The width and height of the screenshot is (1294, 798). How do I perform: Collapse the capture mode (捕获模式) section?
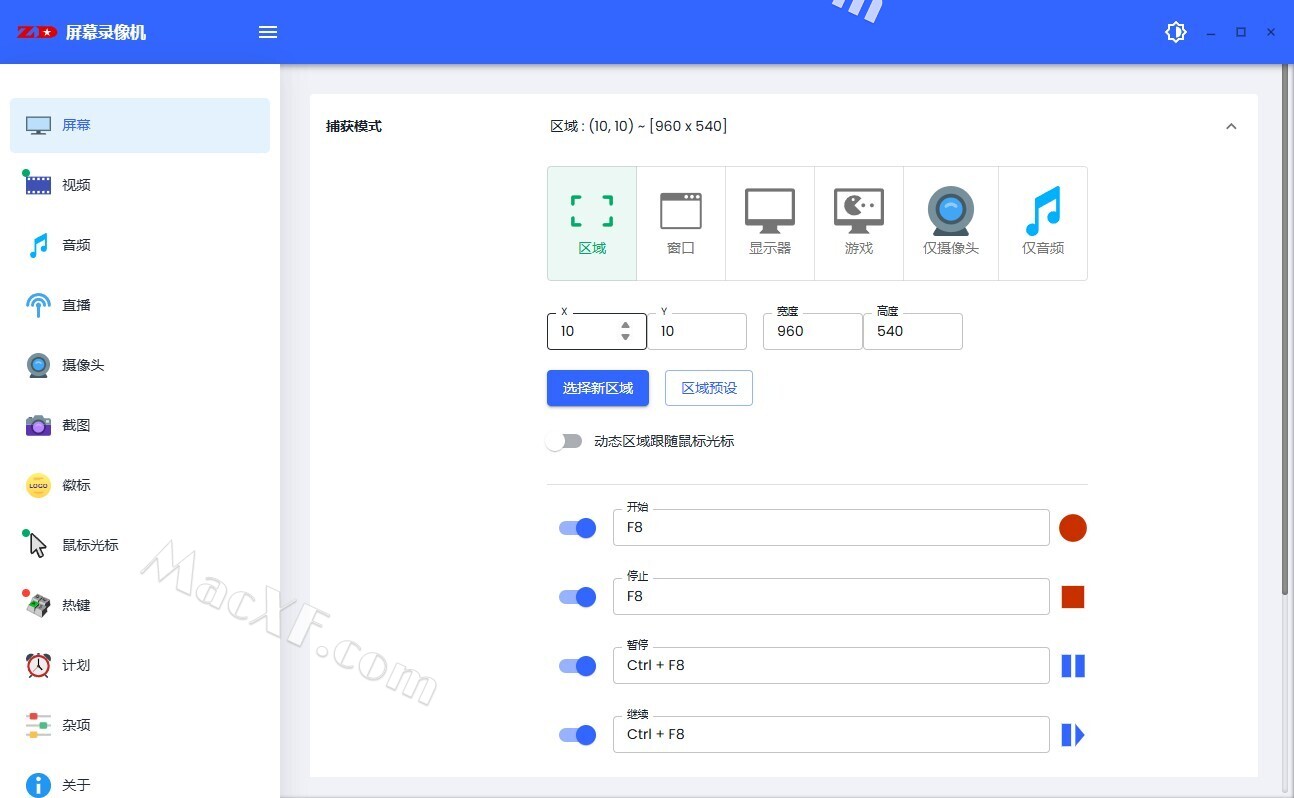click(x=1231, y=126)
